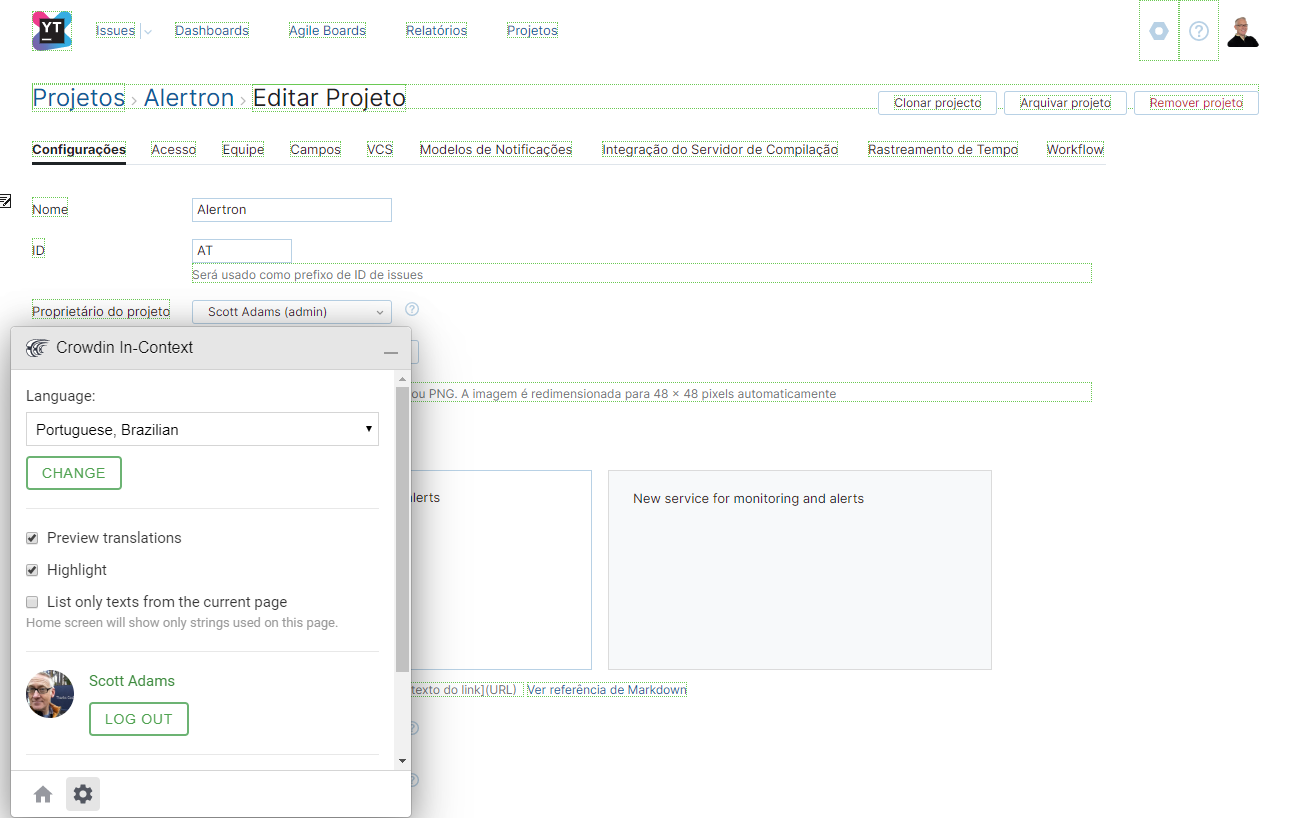Click inside the Nome input field
The height and width of the screenshot is (818, 1290).
(291, 209)
